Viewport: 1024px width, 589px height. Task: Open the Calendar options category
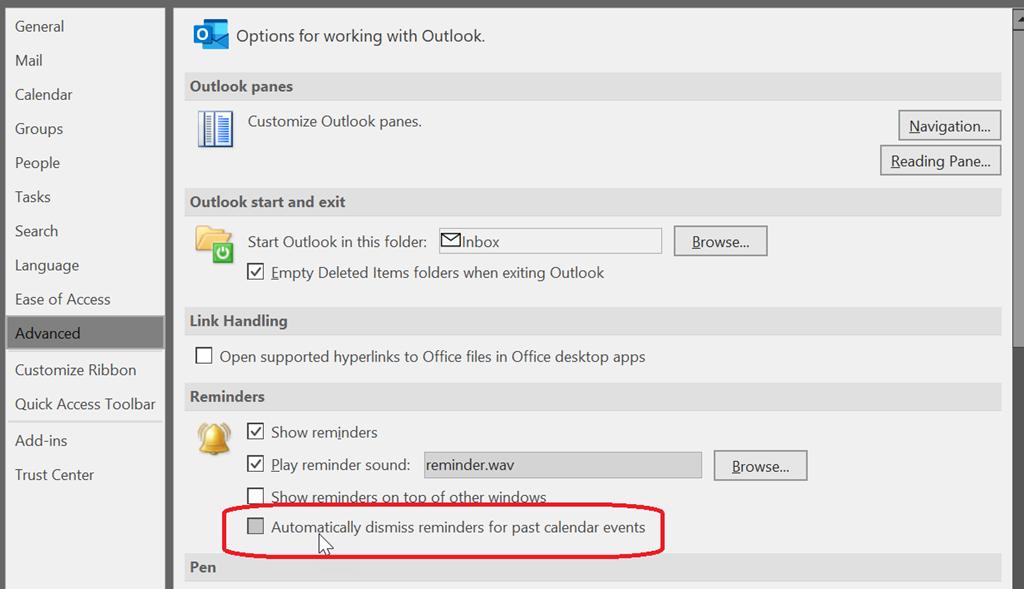[x=44, y=95]
